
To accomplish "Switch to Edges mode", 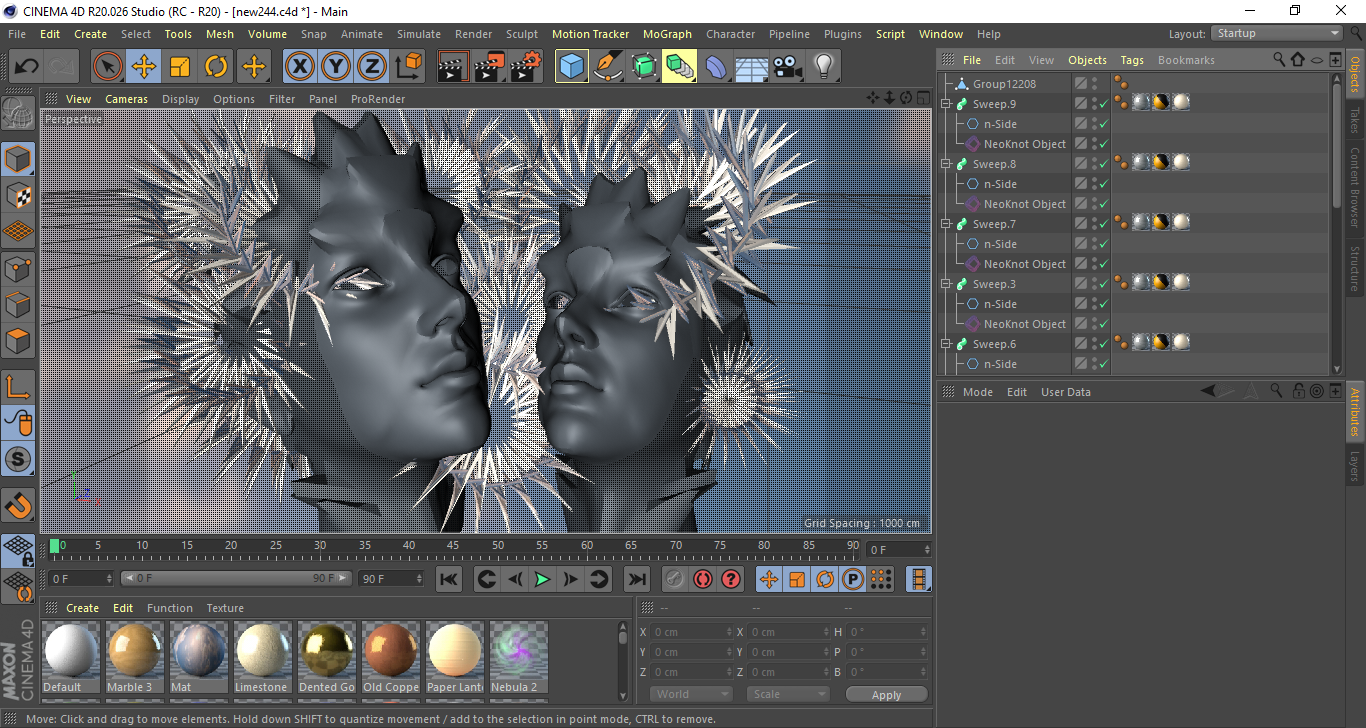I will (x=19, y=304).
